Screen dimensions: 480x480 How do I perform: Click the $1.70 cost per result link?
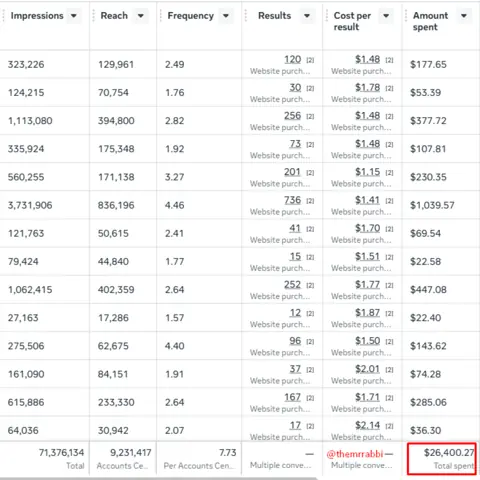(368, 228)
